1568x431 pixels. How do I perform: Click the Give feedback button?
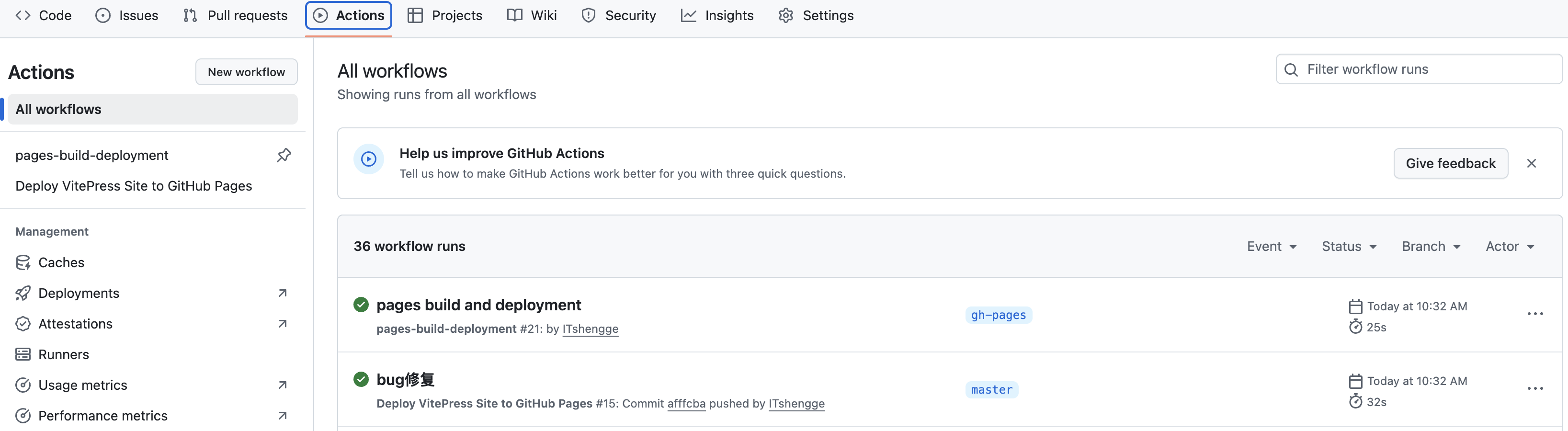tap(1451, 163)
